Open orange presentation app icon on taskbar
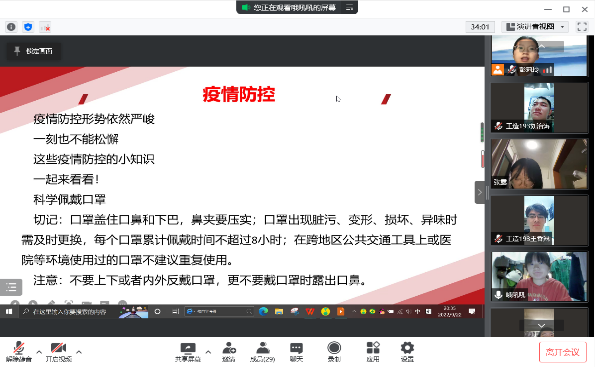Image resolution: width=595 pixels, height=367 pixels. (341, 312)
